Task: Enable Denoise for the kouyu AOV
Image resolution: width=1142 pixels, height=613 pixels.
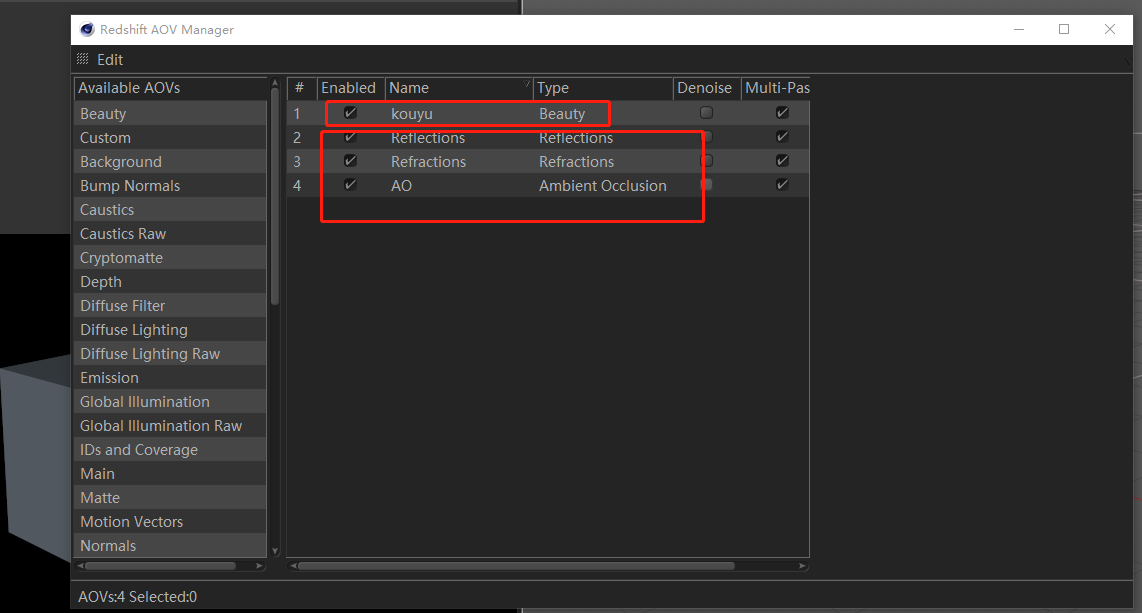Action: [706, 113]
